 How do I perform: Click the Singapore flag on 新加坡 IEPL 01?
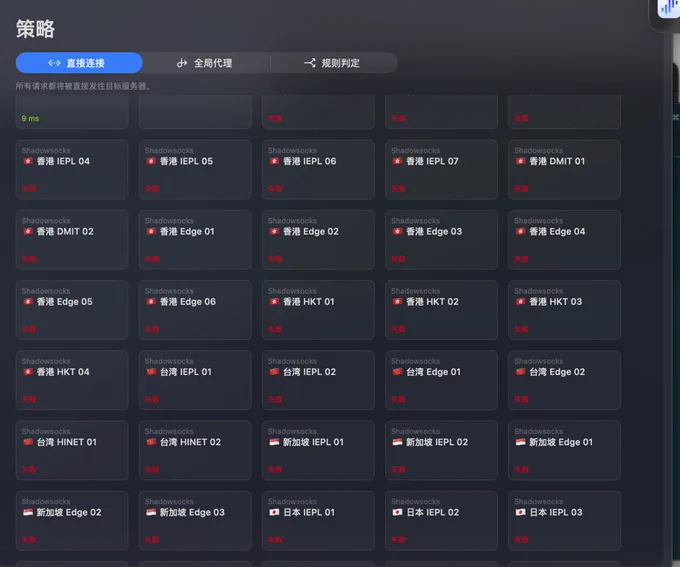pyautogui.click(x=274, y=442)
